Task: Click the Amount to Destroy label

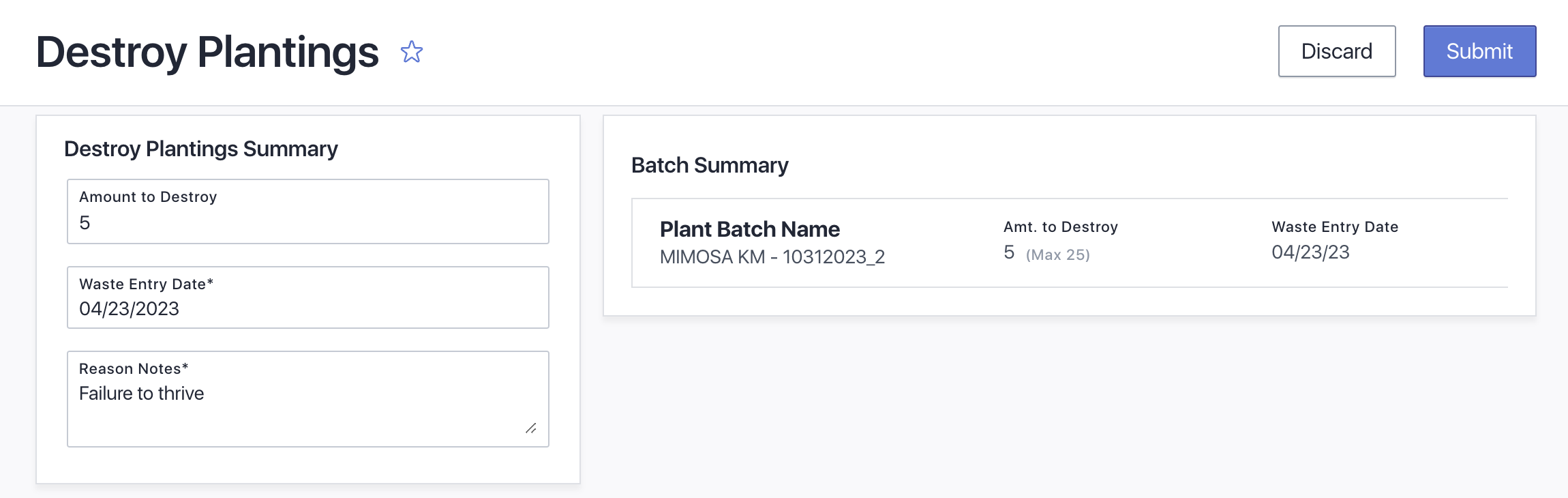Action: (148, 197)
